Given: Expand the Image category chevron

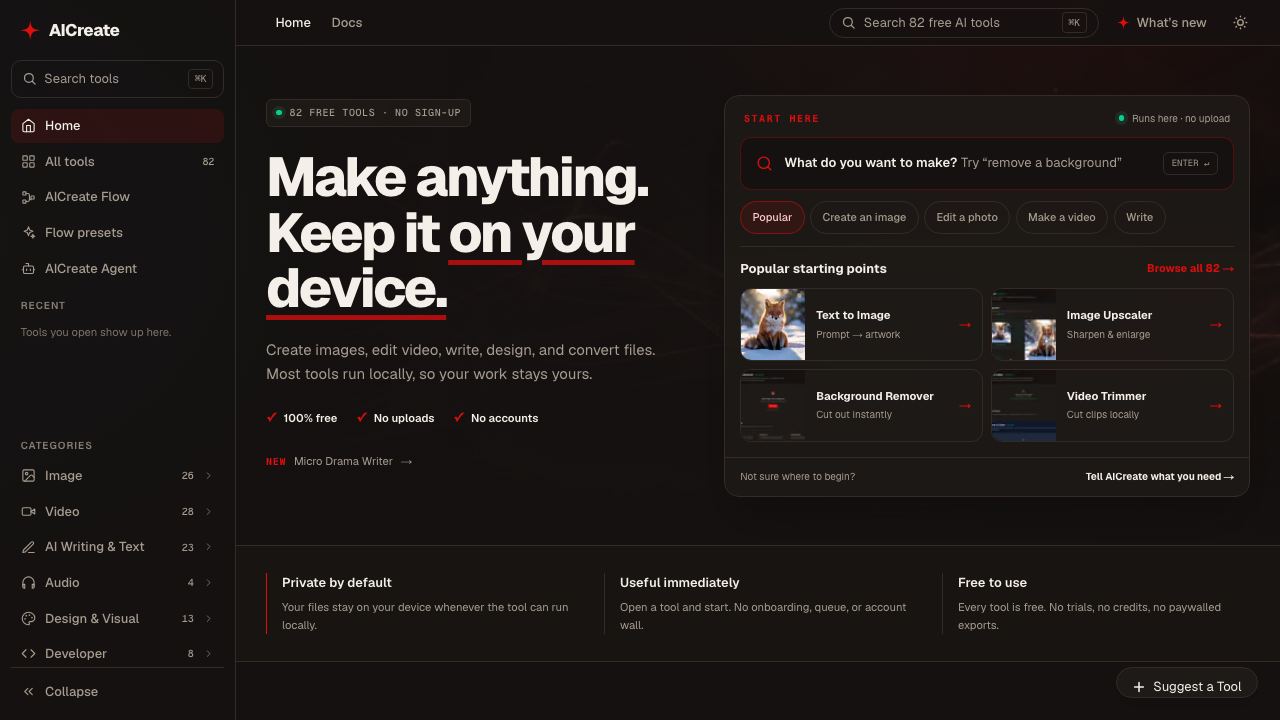Looking at the screenshot, I should tap(208, 476).
